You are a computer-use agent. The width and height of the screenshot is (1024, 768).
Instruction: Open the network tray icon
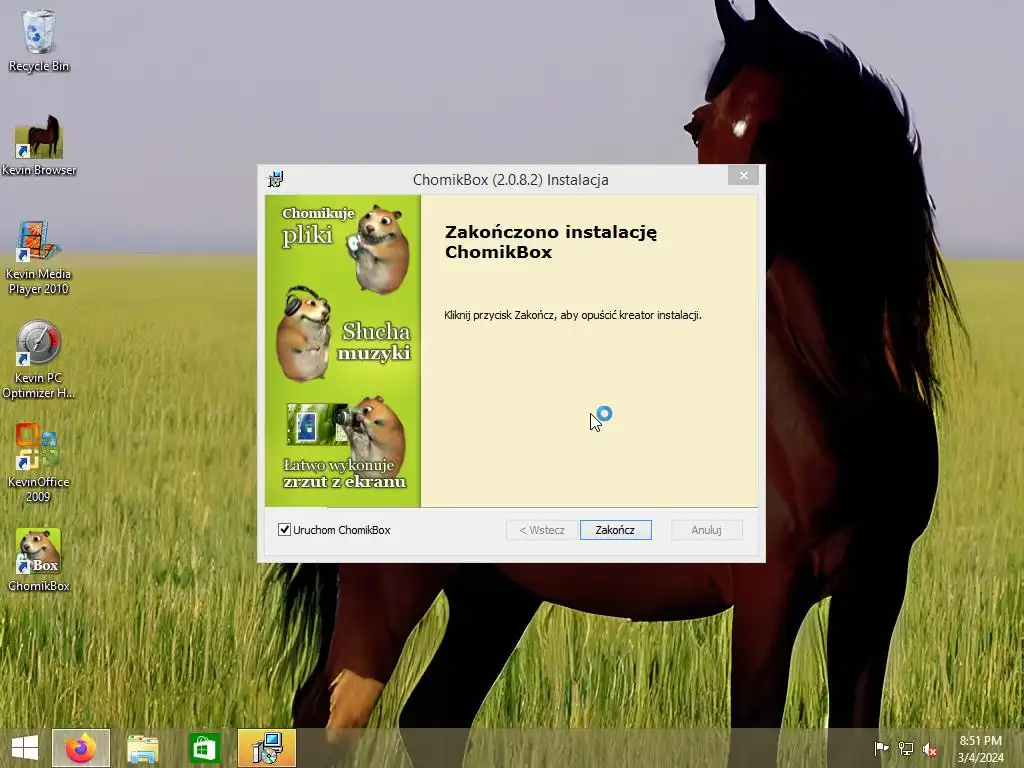pos(906,748)
